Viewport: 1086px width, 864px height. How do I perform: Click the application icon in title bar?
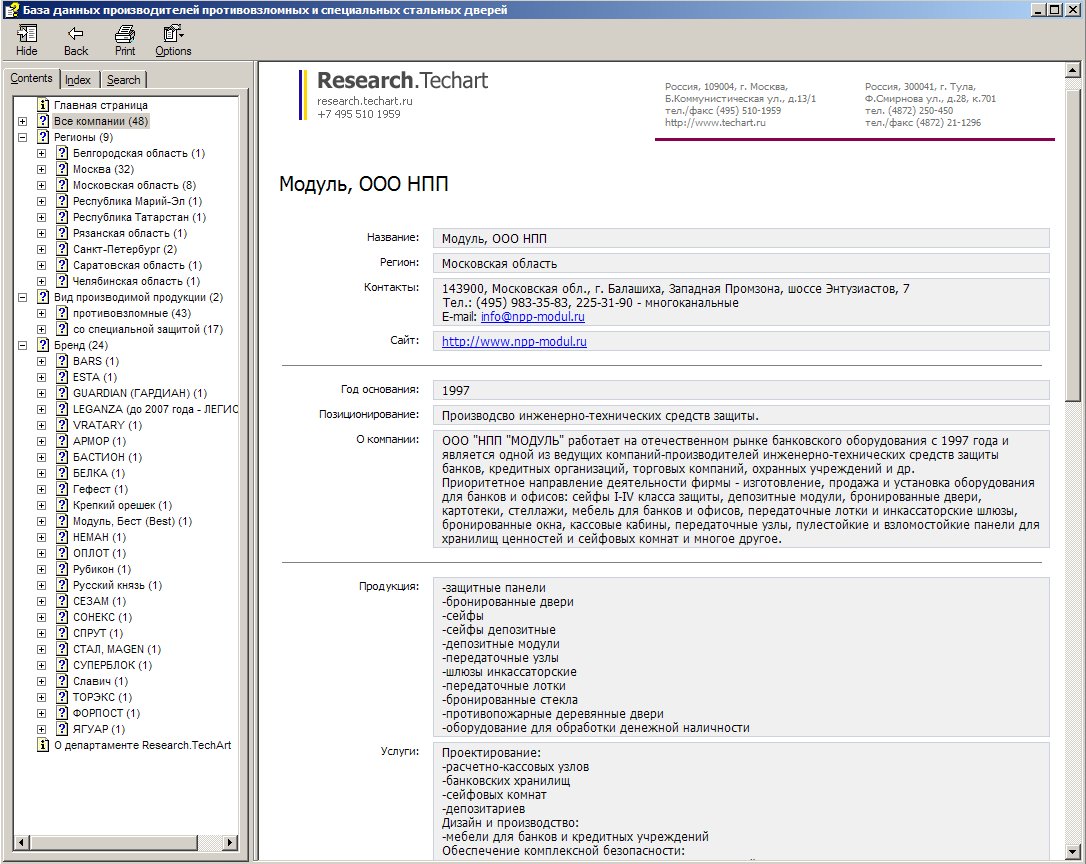pos(12,10)
